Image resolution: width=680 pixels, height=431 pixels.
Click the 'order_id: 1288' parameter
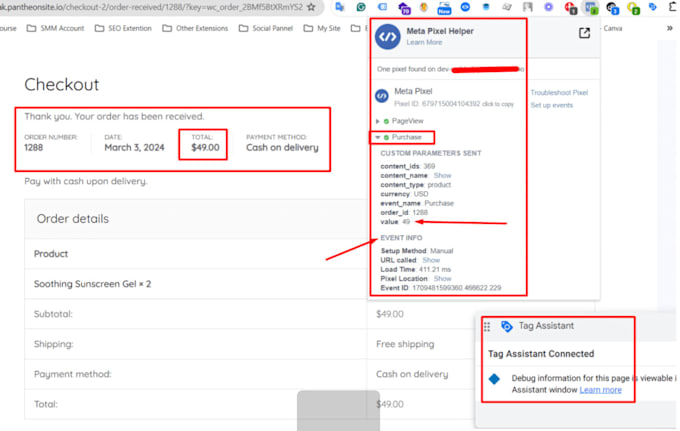click(x=404, y=212)
